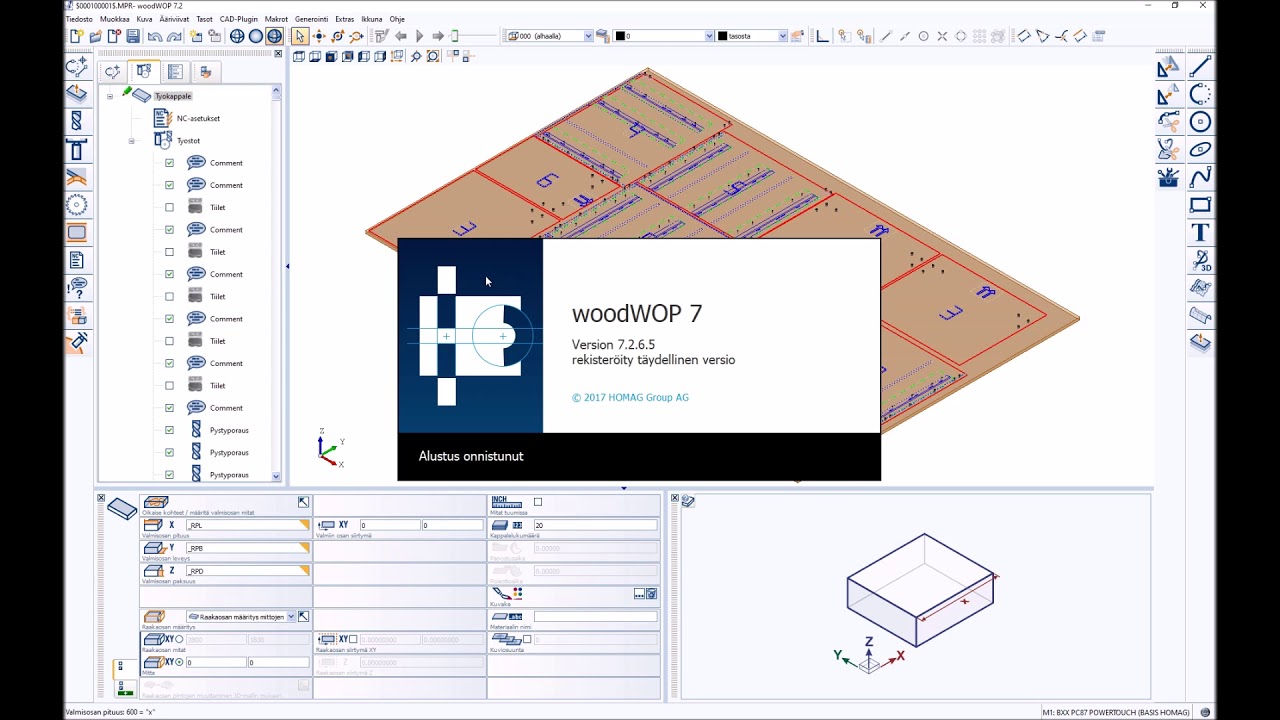Click the print icon in bottom-right status bar

[x=1205, y=712]
